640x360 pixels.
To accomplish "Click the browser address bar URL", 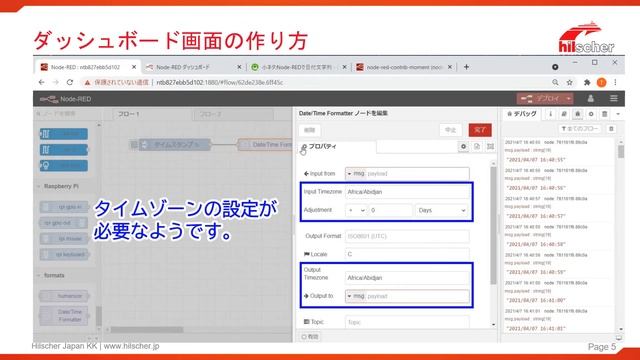I will (220, 82).
